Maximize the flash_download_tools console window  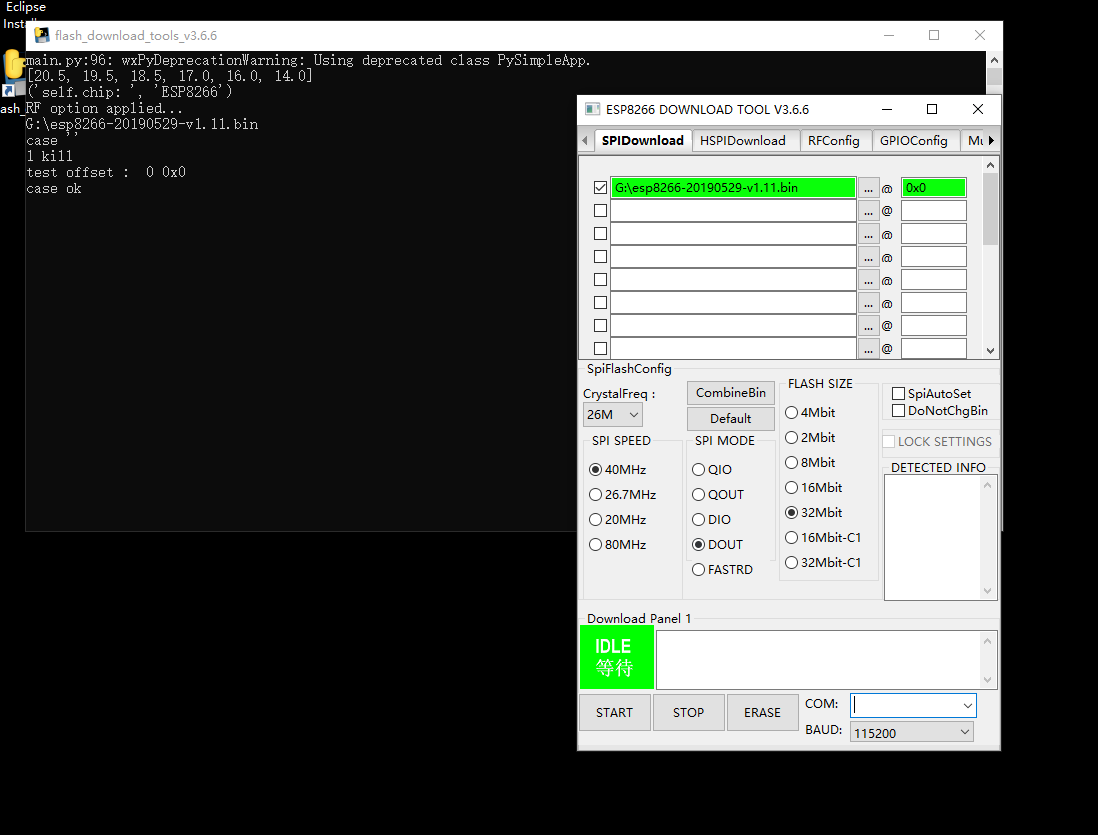934,35
